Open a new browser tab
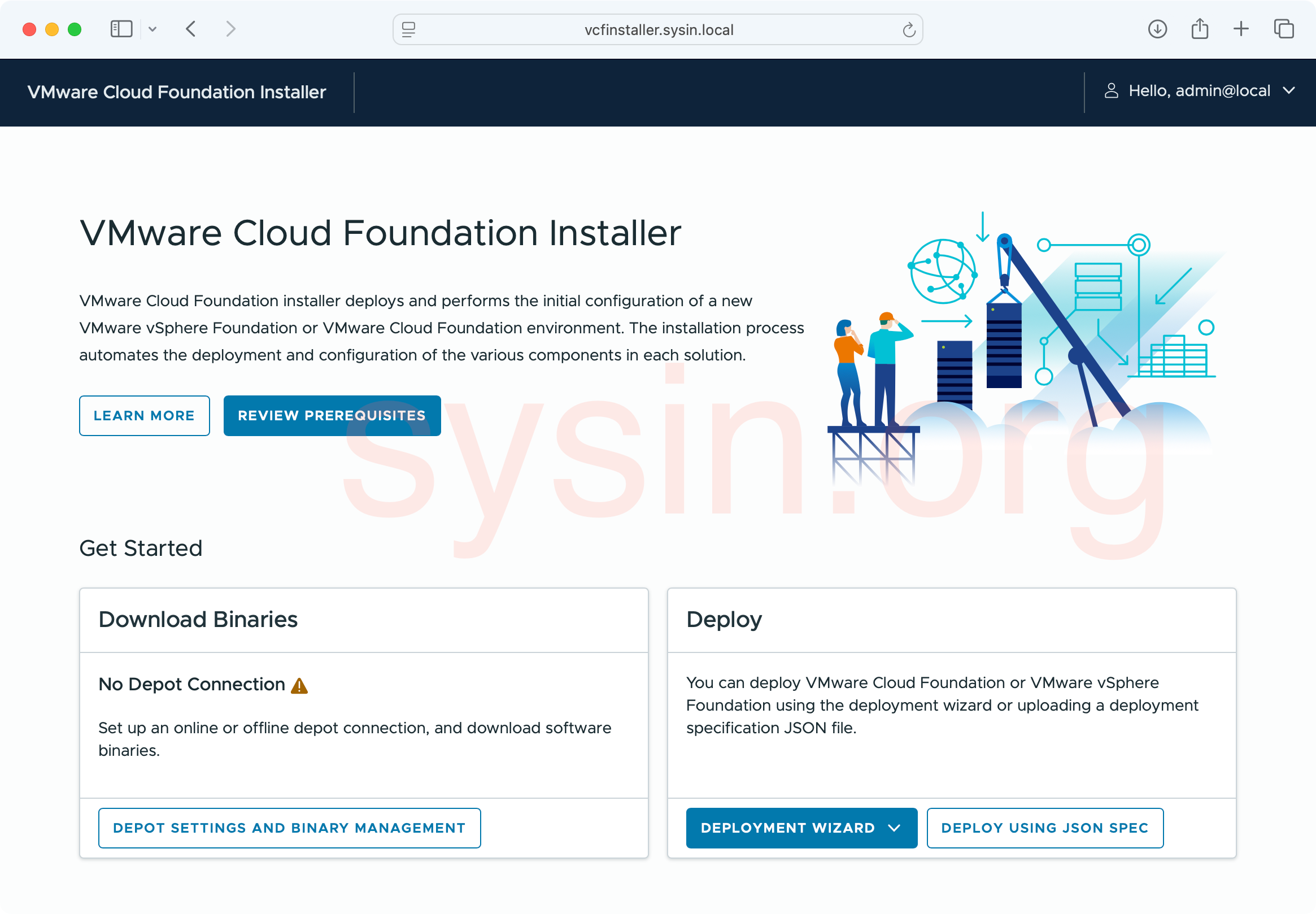Image resolution: width=1316 pixels, height=914 pixels. point(1241,29)
